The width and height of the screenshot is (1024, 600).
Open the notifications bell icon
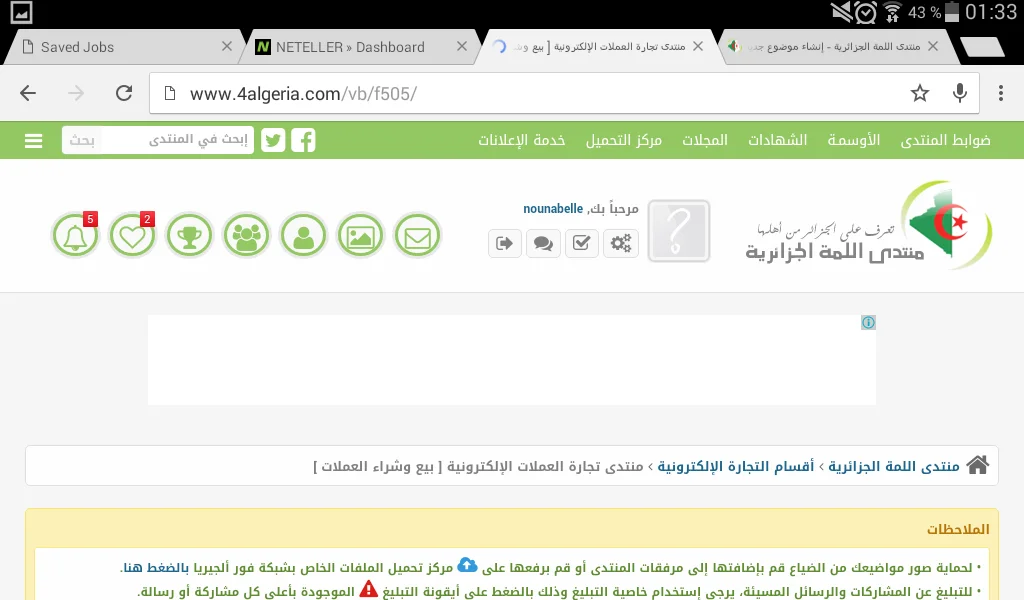[75, 237]
